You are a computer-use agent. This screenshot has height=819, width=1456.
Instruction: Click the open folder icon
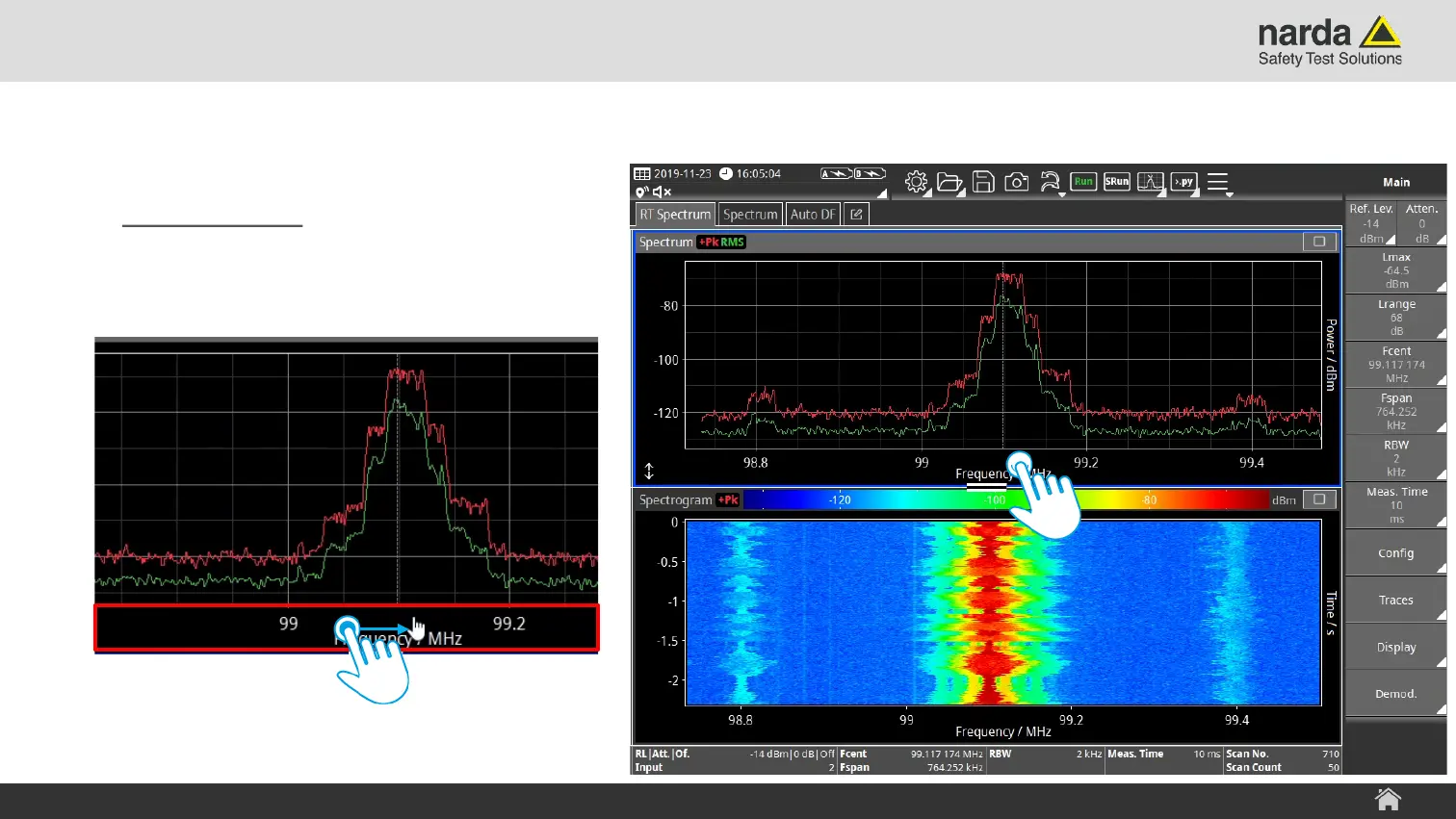tap(949, 182)
